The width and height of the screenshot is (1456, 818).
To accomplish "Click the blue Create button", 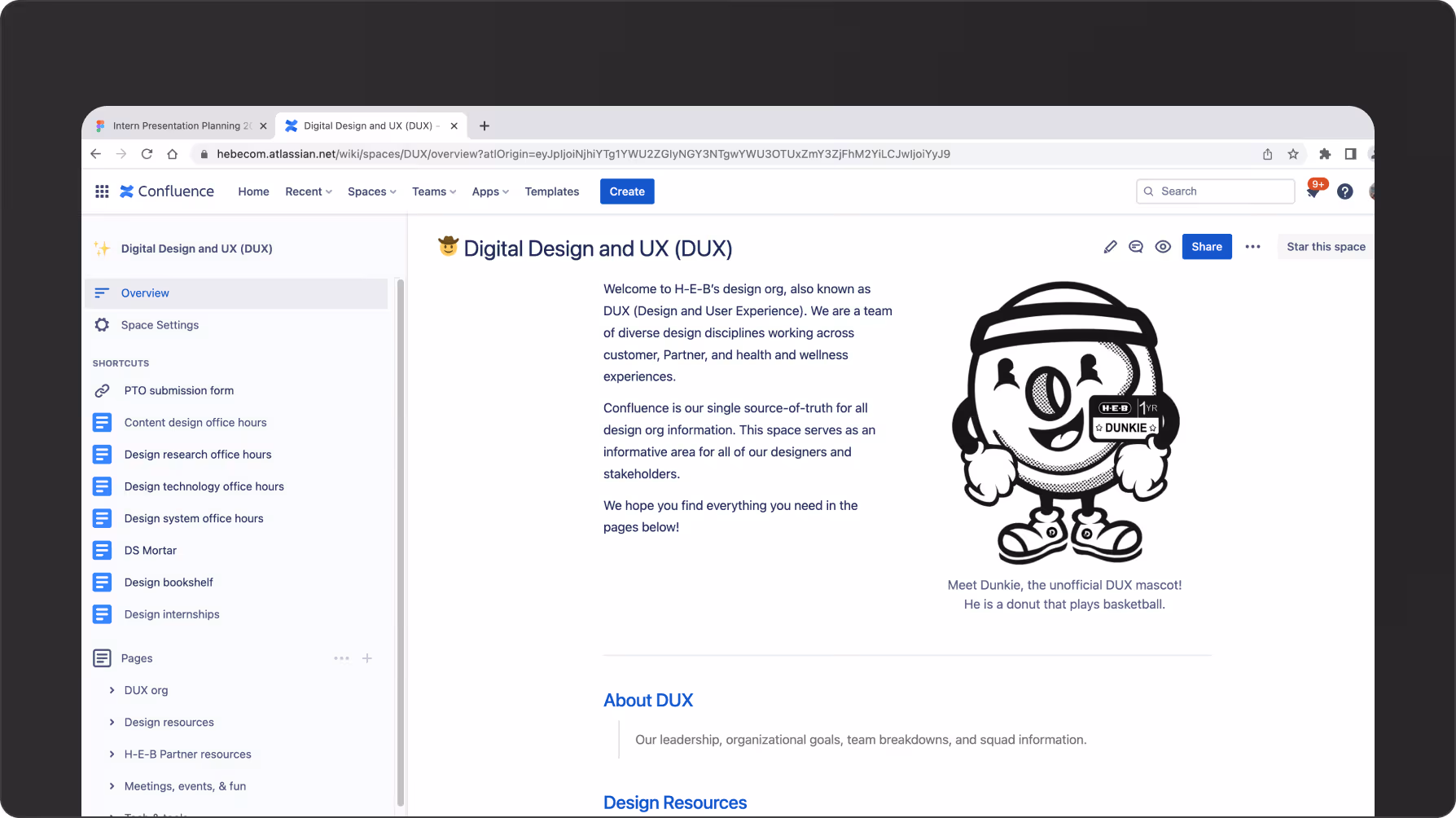I will click(x=626, y=191).
